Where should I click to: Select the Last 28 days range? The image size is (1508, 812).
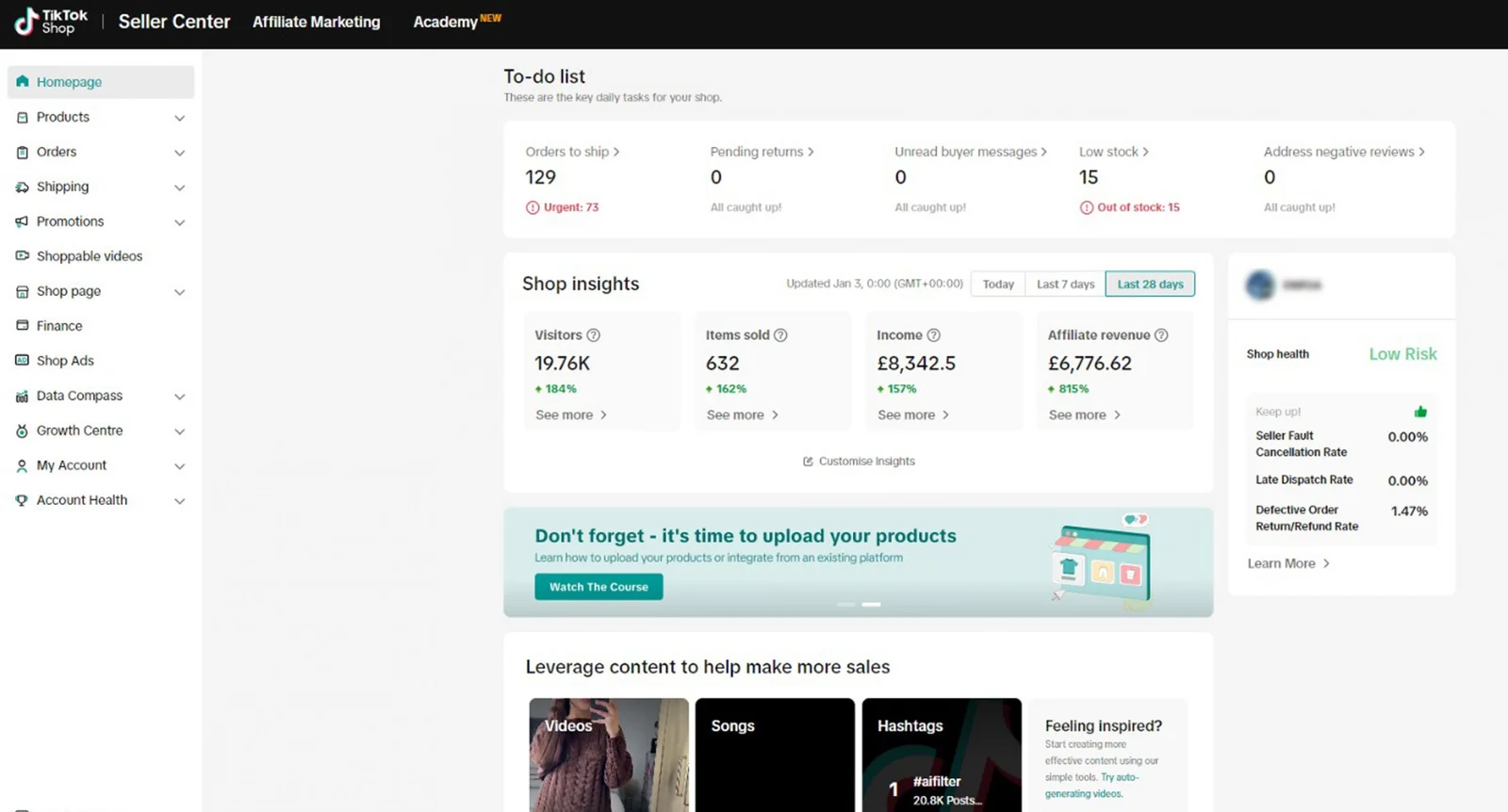1150,284
